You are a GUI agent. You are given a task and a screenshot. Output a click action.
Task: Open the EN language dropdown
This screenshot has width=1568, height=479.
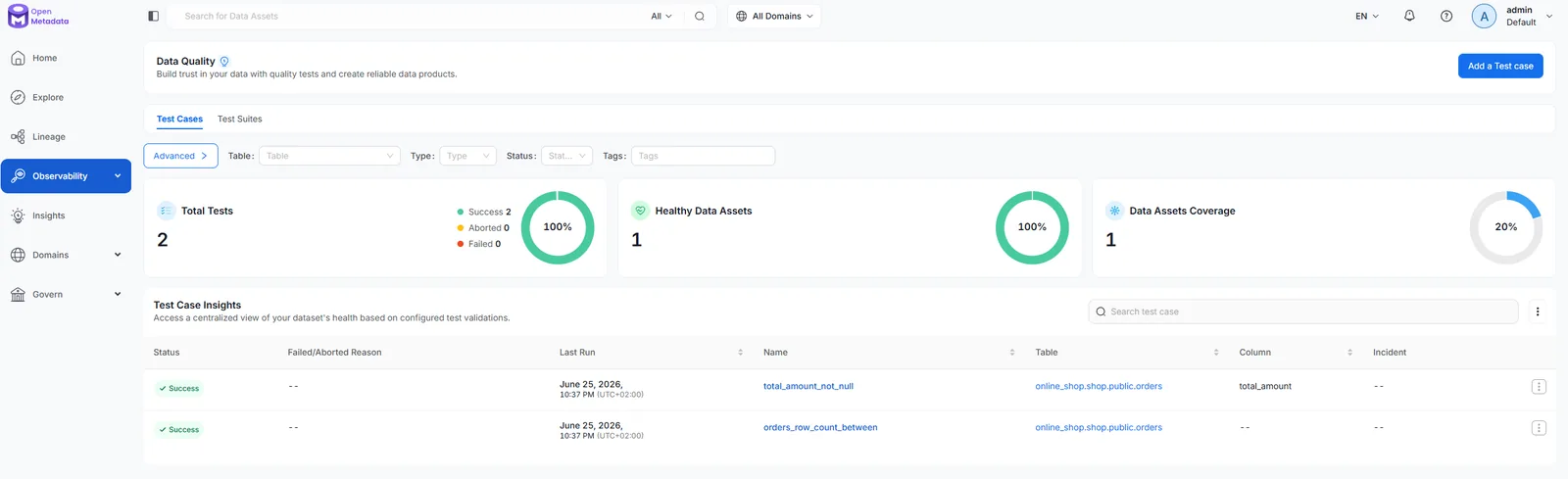tap(1367, 16)
